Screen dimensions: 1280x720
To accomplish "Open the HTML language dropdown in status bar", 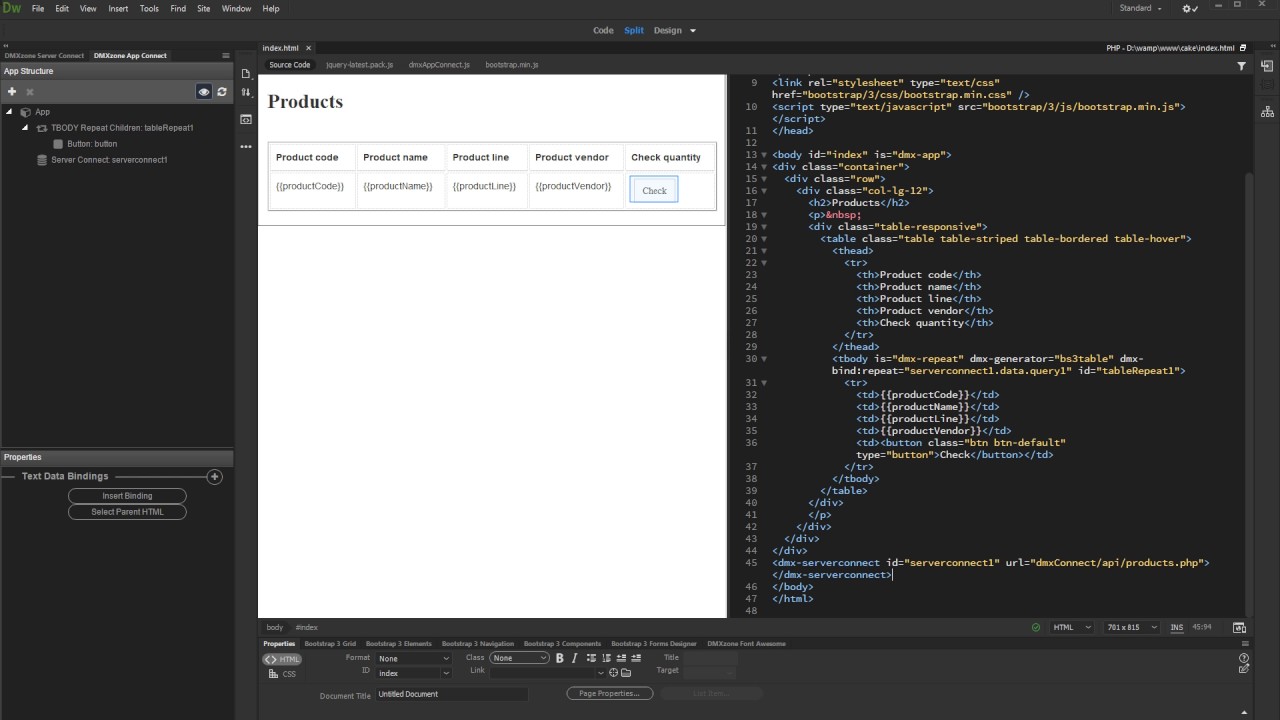I will click(x=1074, y=628).
